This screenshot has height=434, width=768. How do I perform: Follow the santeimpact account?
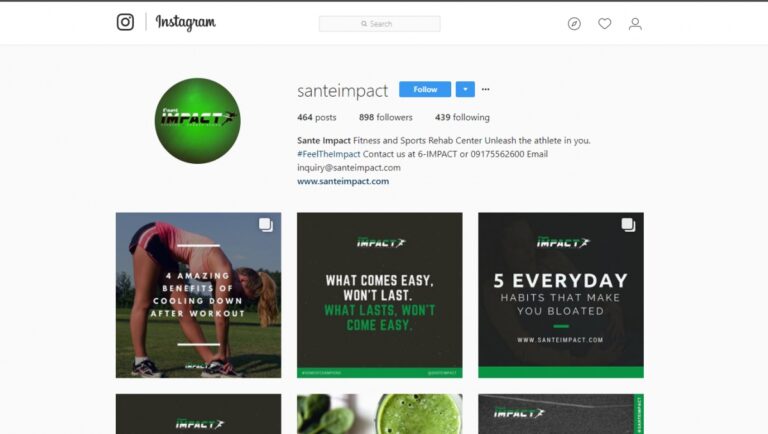[425, 89]
